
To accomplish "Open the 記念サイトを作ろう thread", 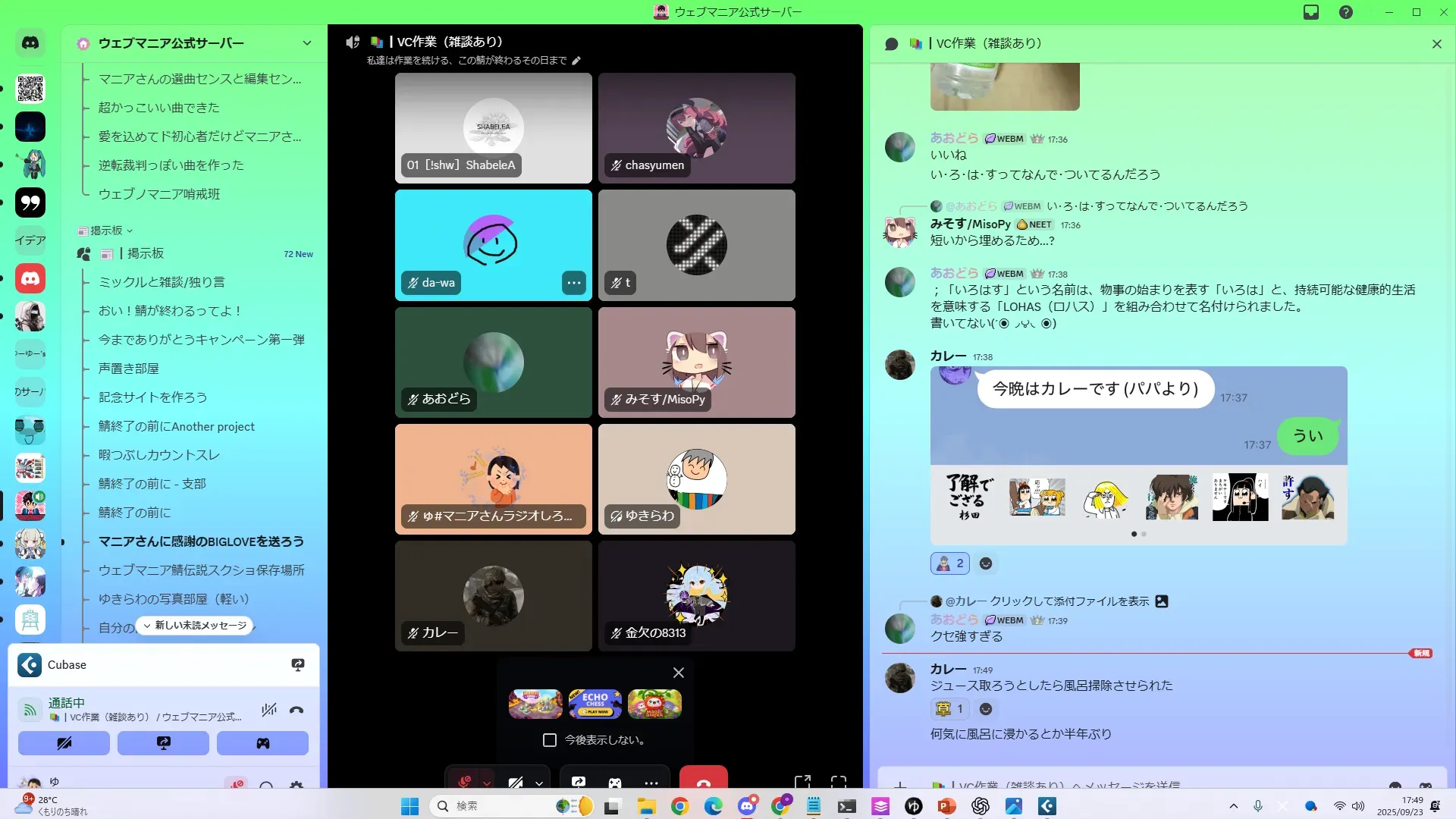I will tap(152, 397).
